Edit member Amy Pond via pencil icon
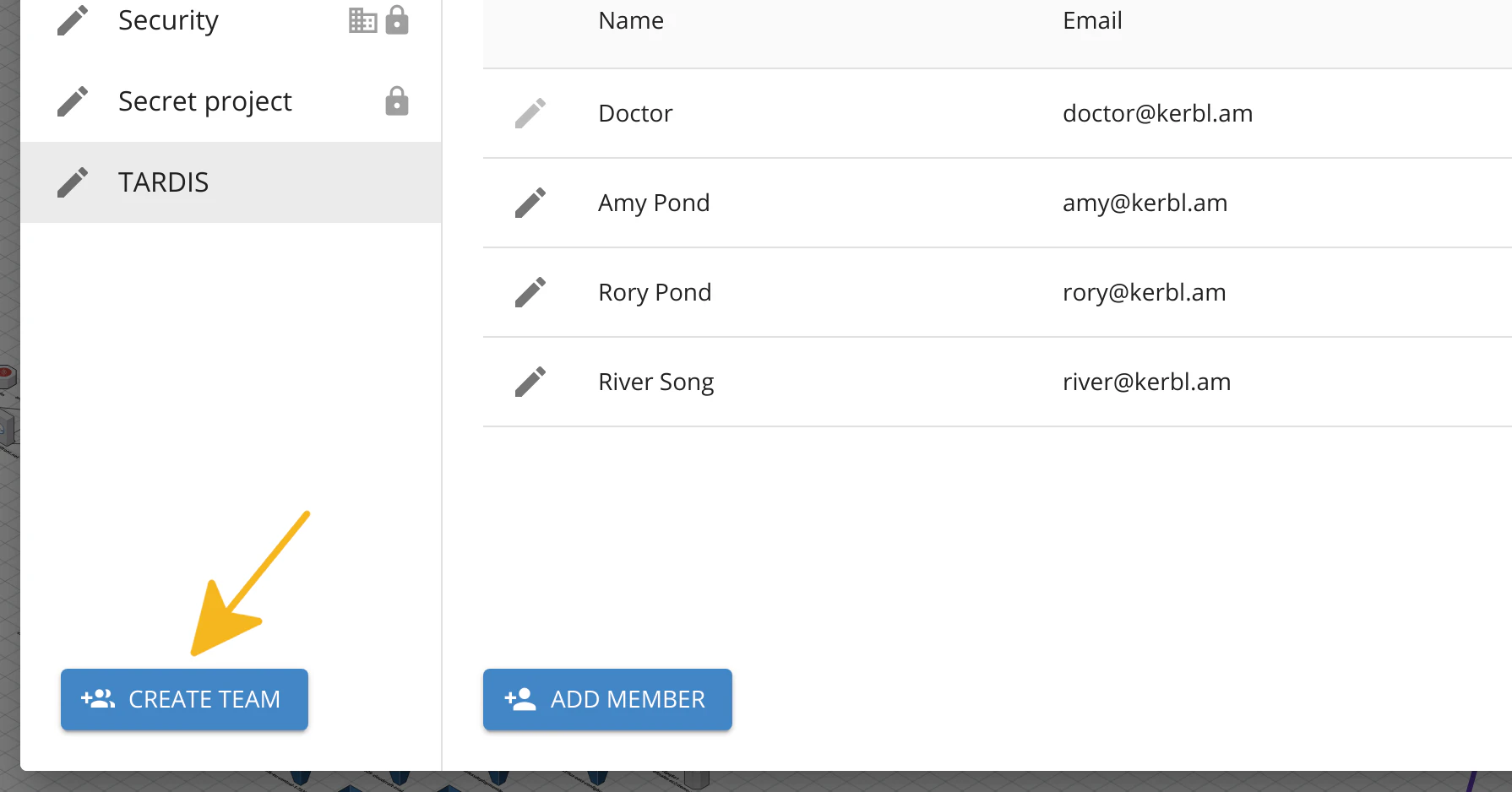This screenshot has width=1512, height=792. 530,203
